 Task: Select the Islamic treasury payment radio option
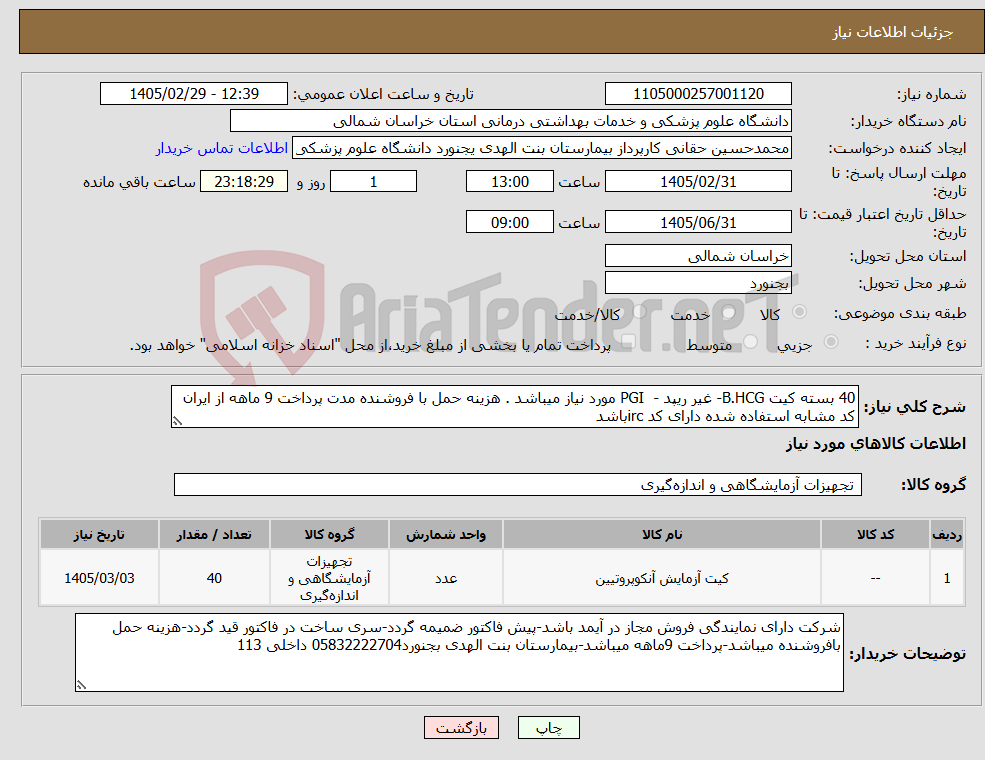click(628, 342)
